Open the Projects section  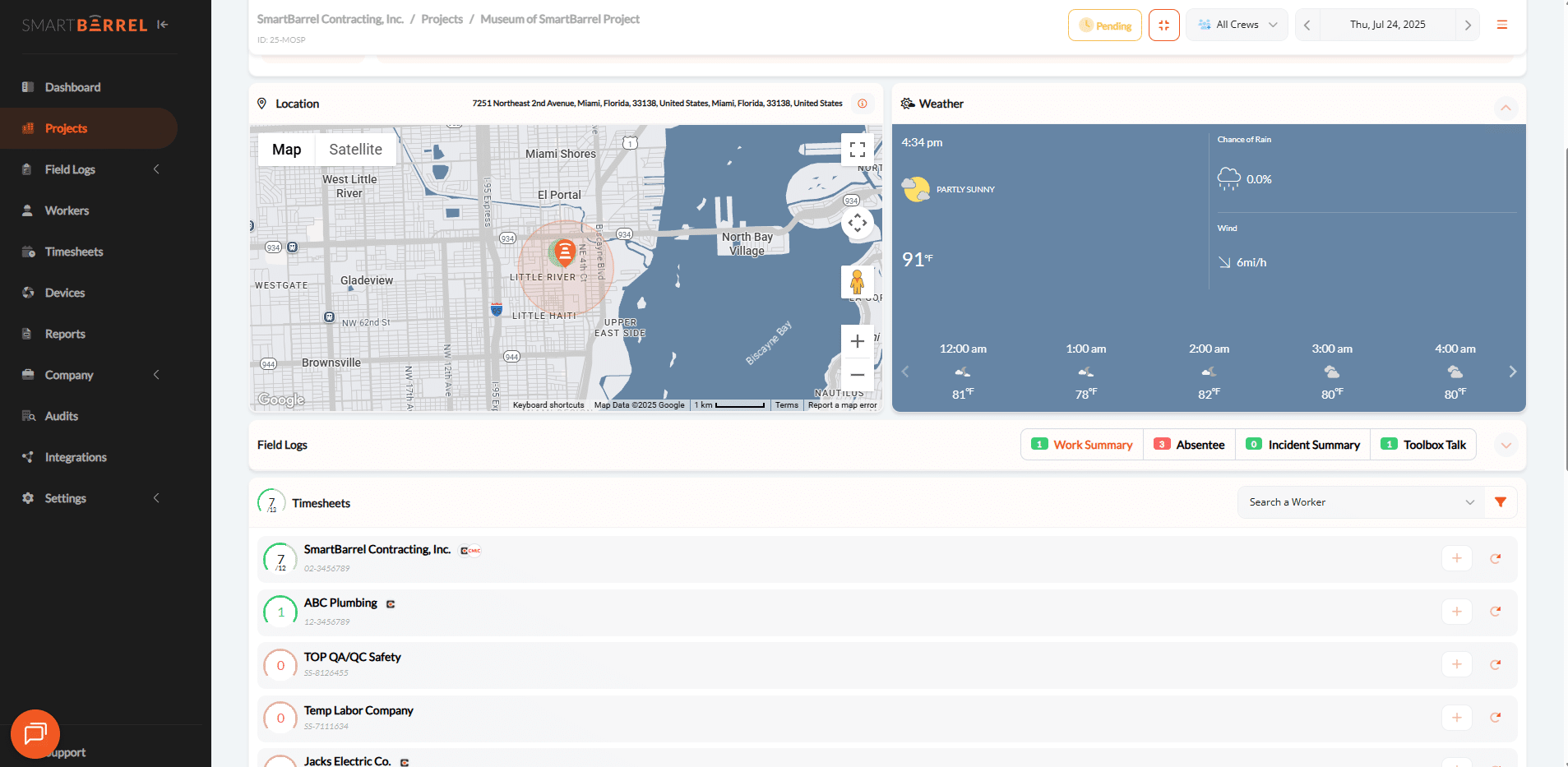[x=89, y=128]
